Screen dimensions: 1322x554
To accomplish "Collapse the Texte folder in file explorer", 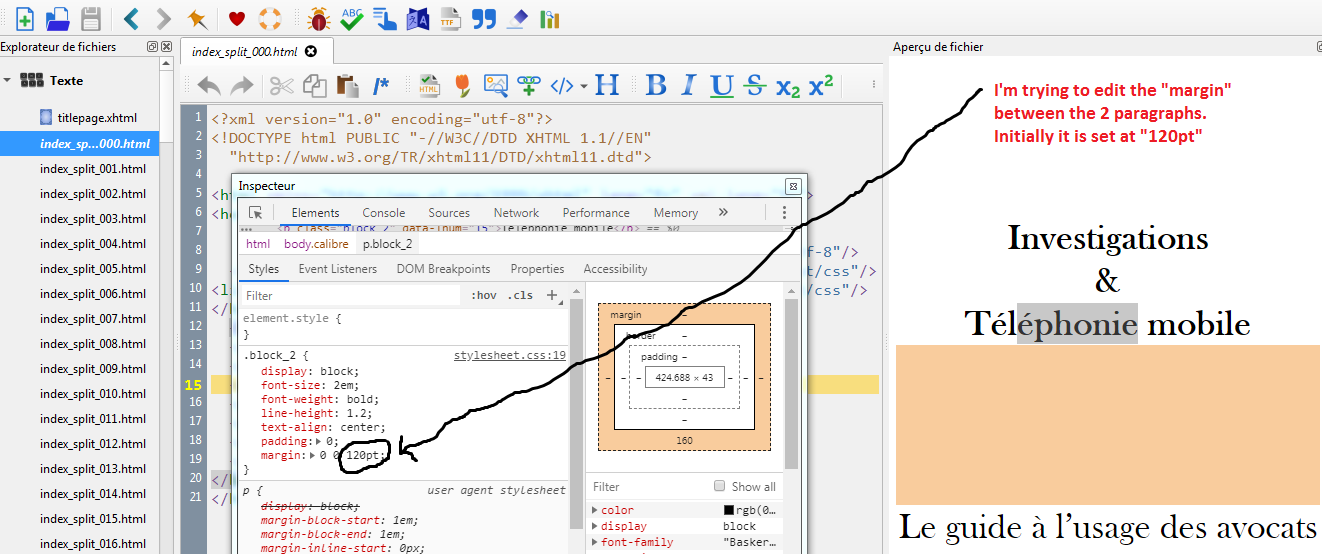I will [7, 80].
